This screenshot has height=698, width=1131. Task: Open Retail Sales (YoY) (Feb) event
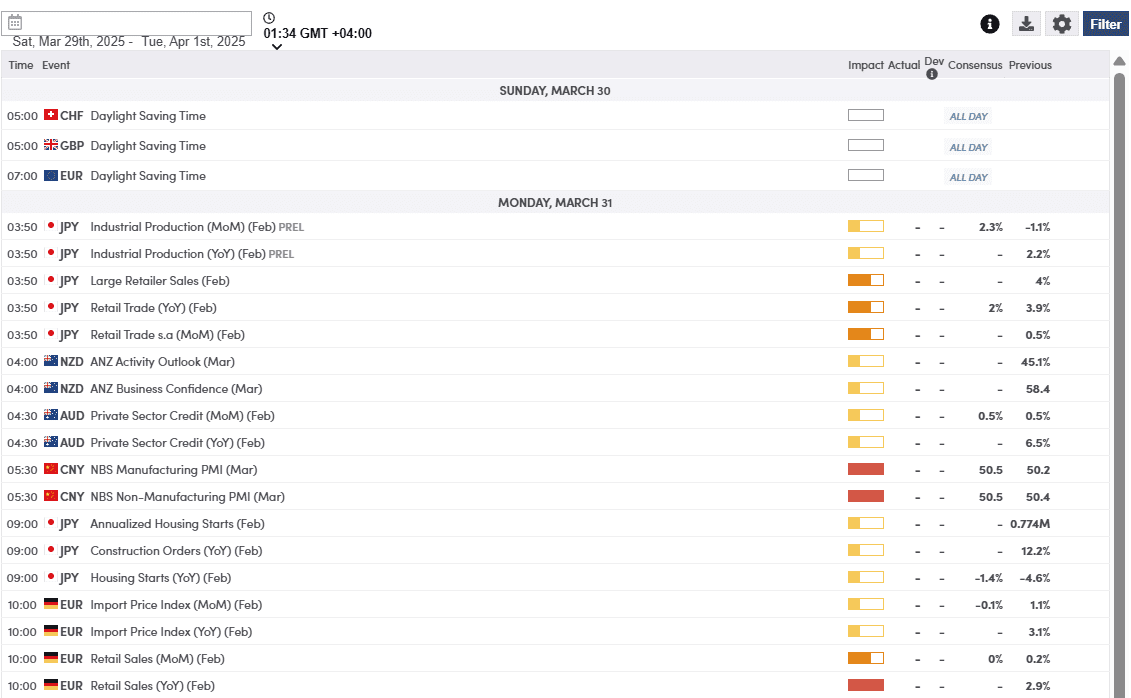pos(152,686)
